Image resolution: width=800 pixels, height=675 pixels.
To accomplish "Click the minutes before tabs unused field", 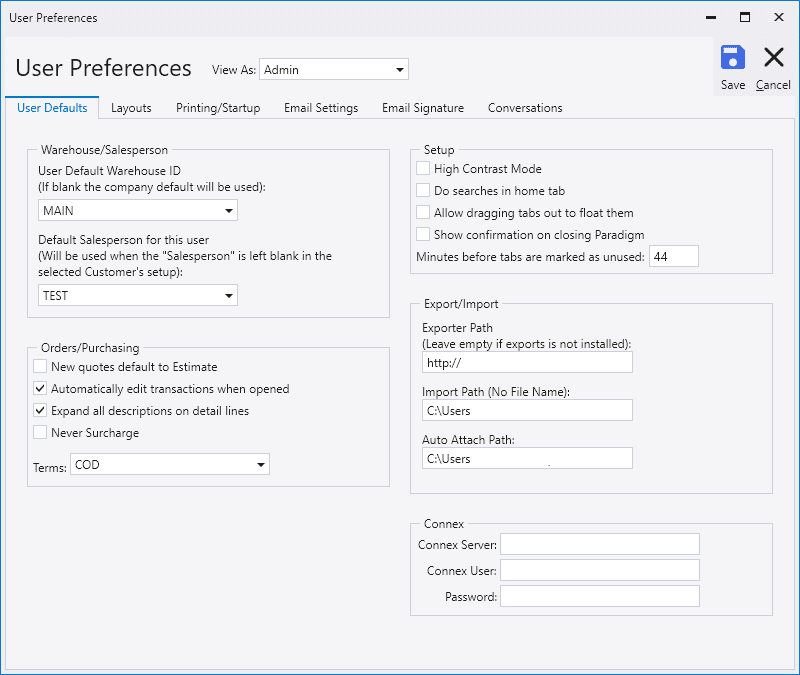I will click(x=673, y=257).
